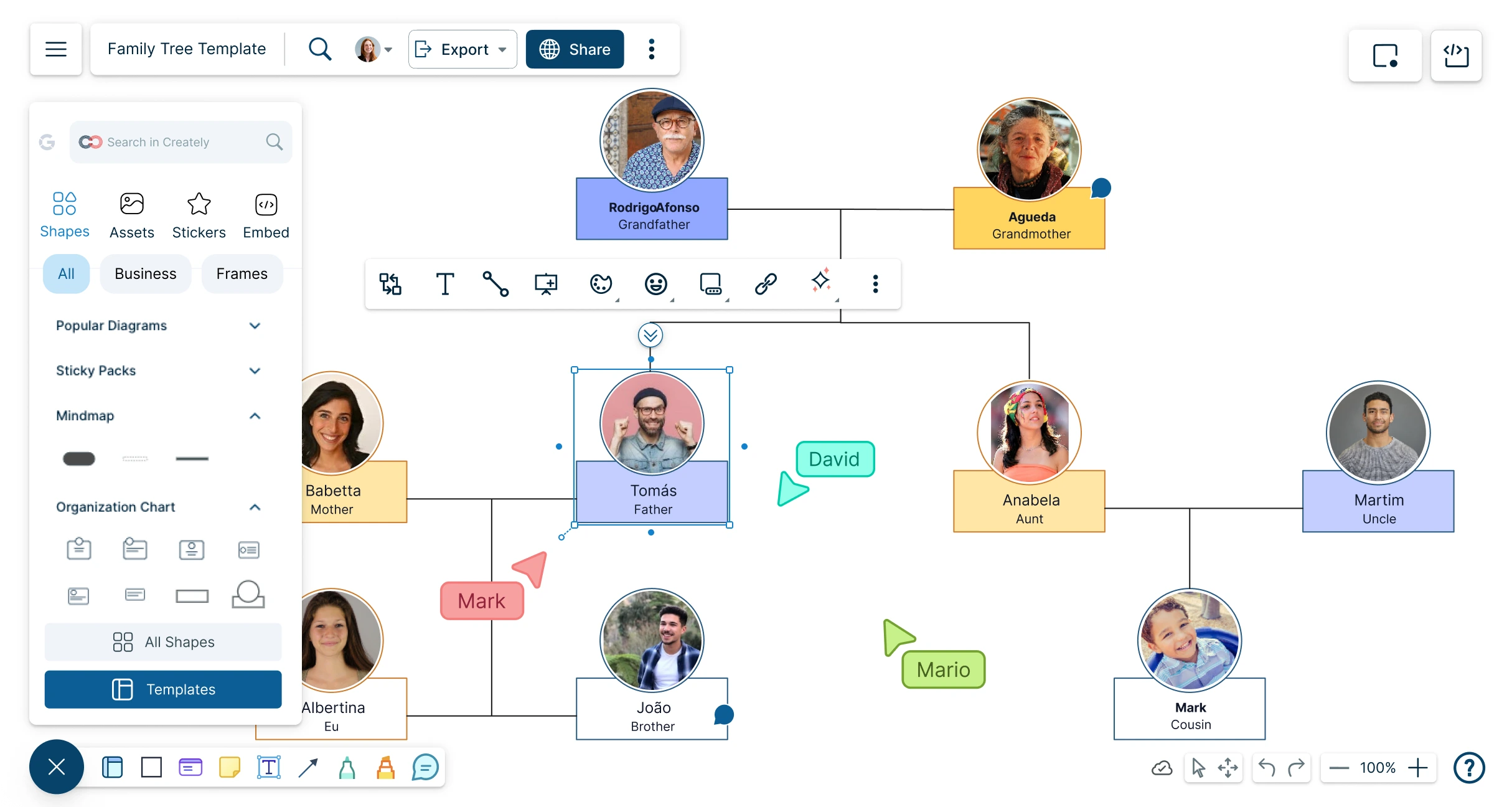
Task: Click the Text tool in context toolbar
Action: (444, 284)
